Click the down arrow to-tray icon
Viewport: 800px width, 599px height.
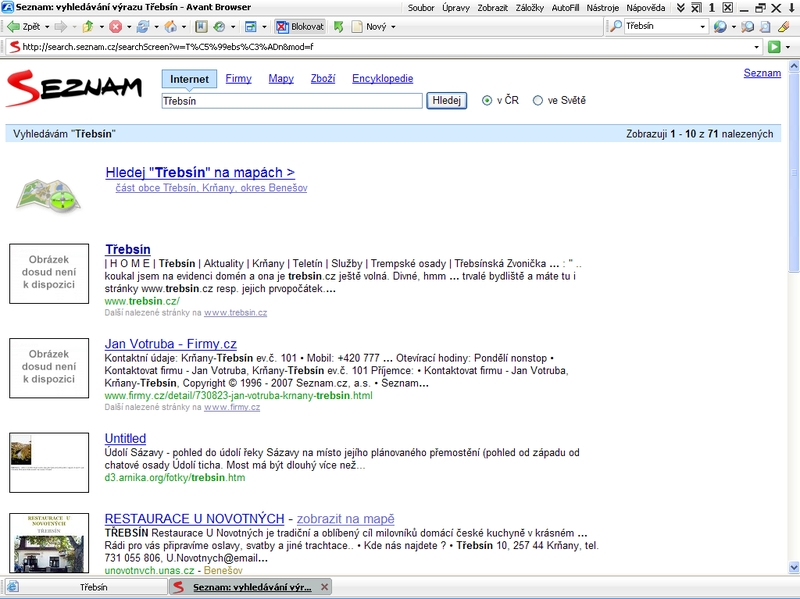(792, 8)
